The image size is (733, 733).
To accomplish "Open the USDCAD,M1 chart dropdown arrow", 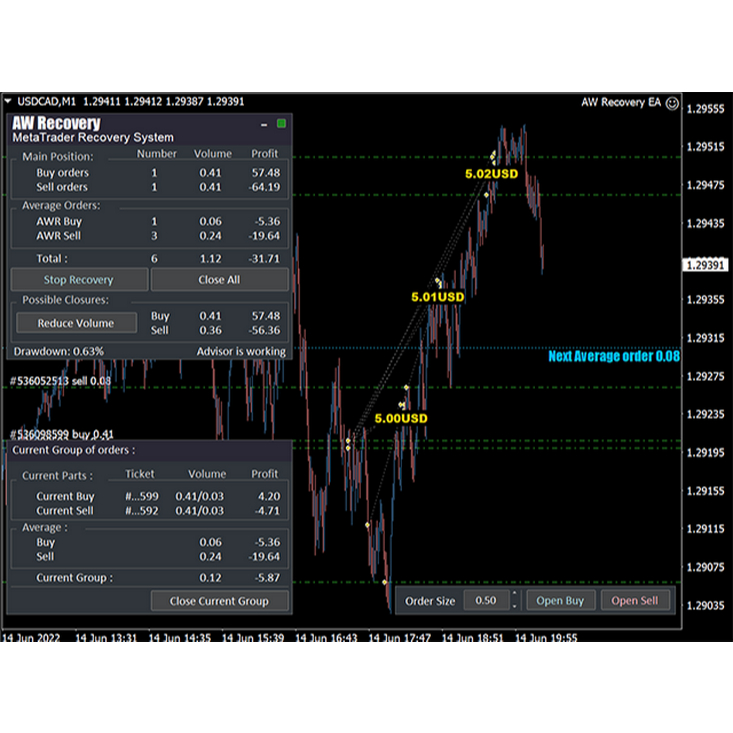I will [8, 102].
